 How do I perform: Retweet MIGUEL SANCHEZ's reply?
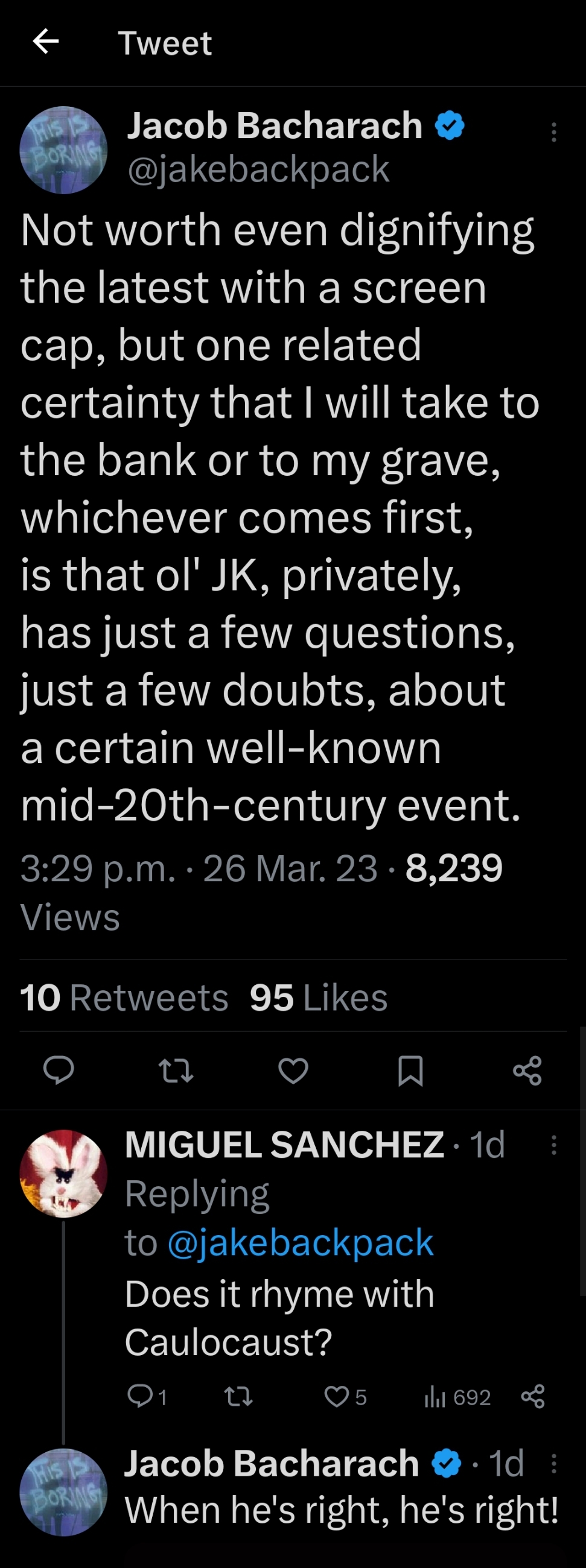coord(239,1396)
